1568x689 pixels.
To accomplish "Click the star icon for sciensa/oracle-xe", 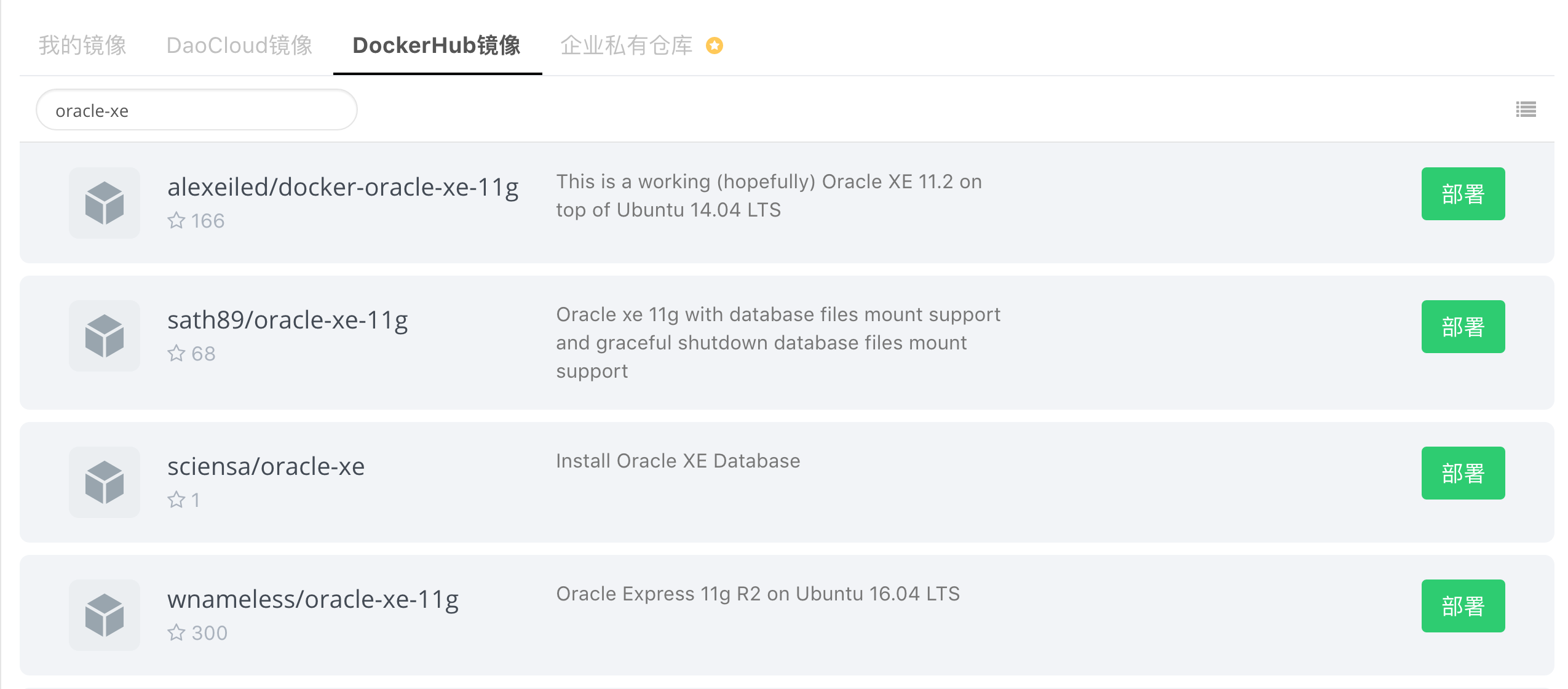I will coord(176,500).
